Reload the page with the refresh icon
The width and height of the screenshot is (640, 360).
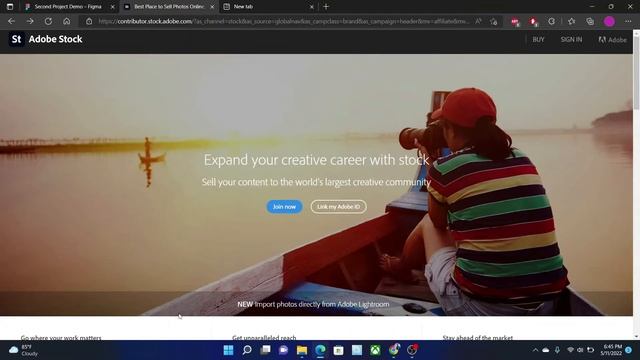click(x=48, y=21)
